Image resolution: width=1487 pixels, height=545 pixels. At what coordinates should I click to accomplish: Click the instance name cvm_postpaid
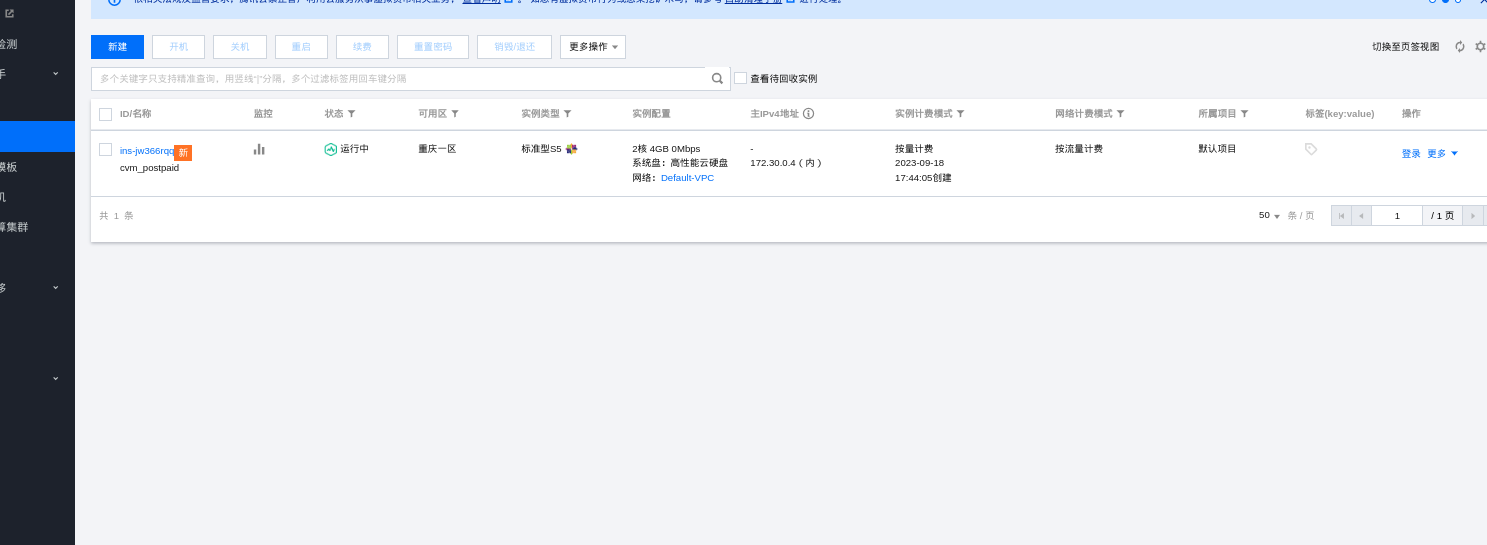[149, 168]
